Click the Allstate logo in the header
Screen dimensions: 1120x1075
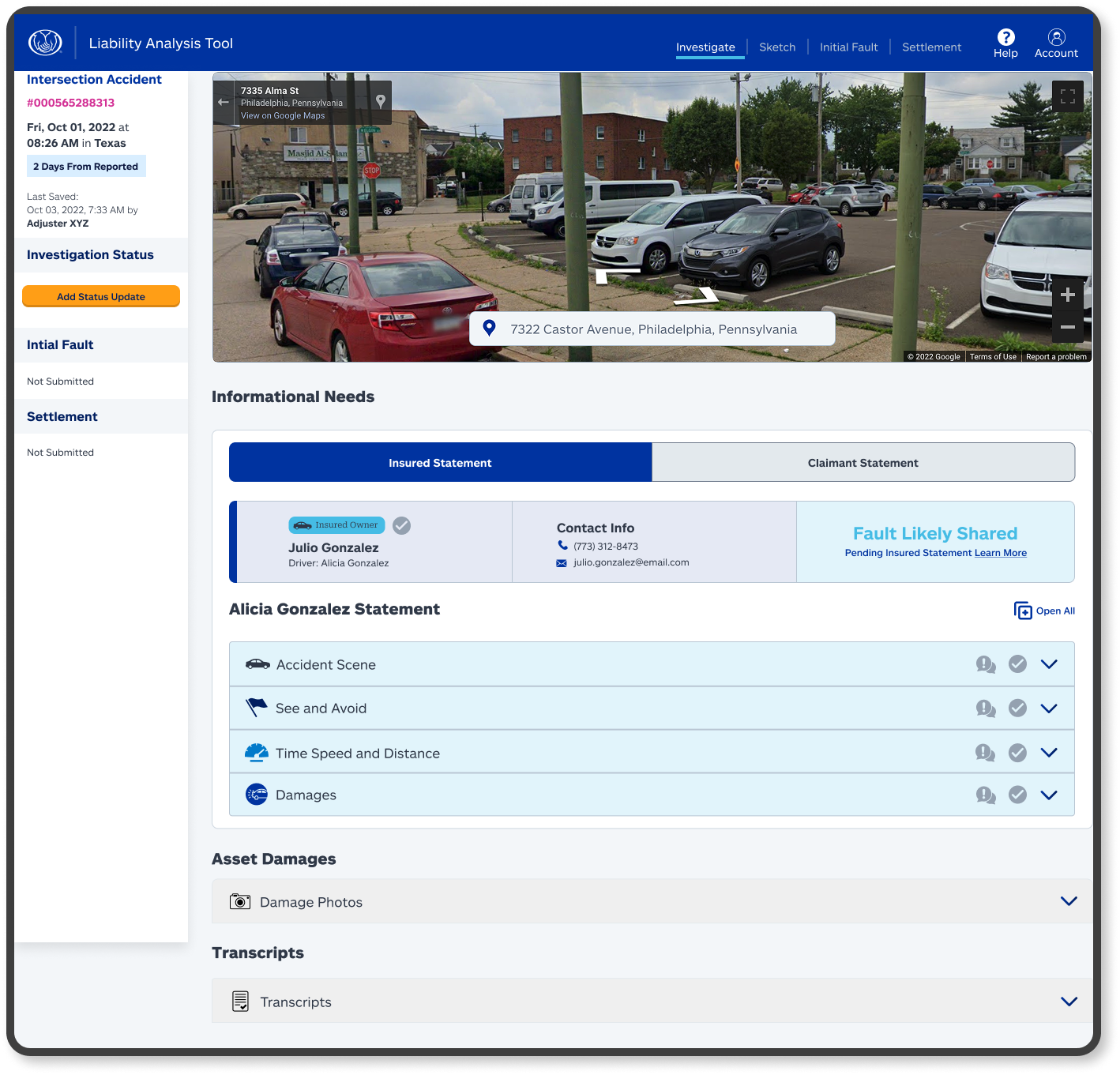pos(45,43)
